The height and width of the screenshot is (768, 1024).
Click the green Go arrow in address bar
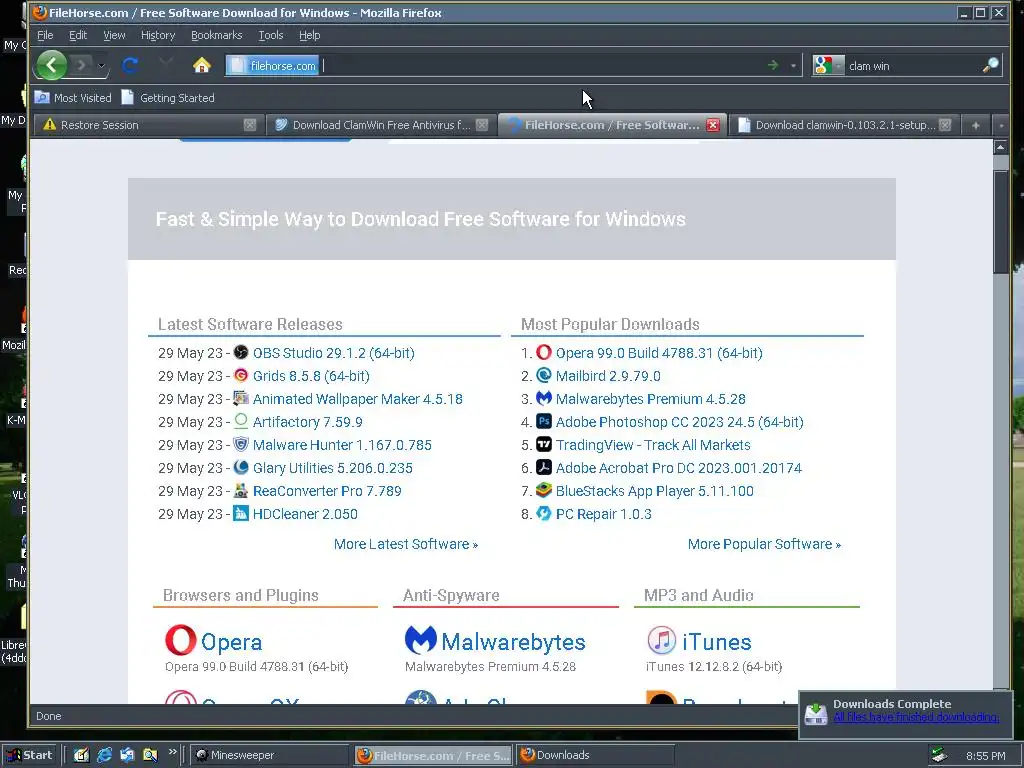click(773, 65)
